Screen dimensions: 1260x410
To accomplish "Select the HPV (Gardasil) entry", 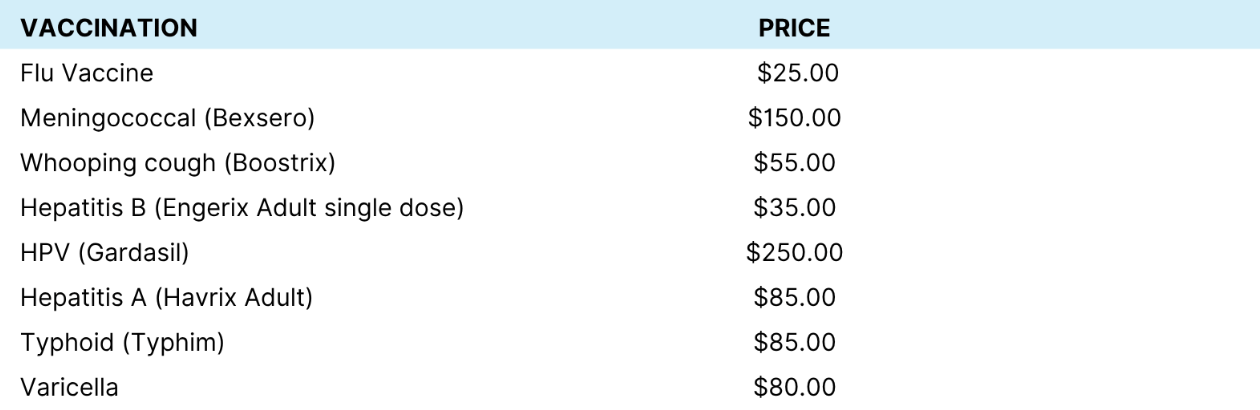I will 105,253.
